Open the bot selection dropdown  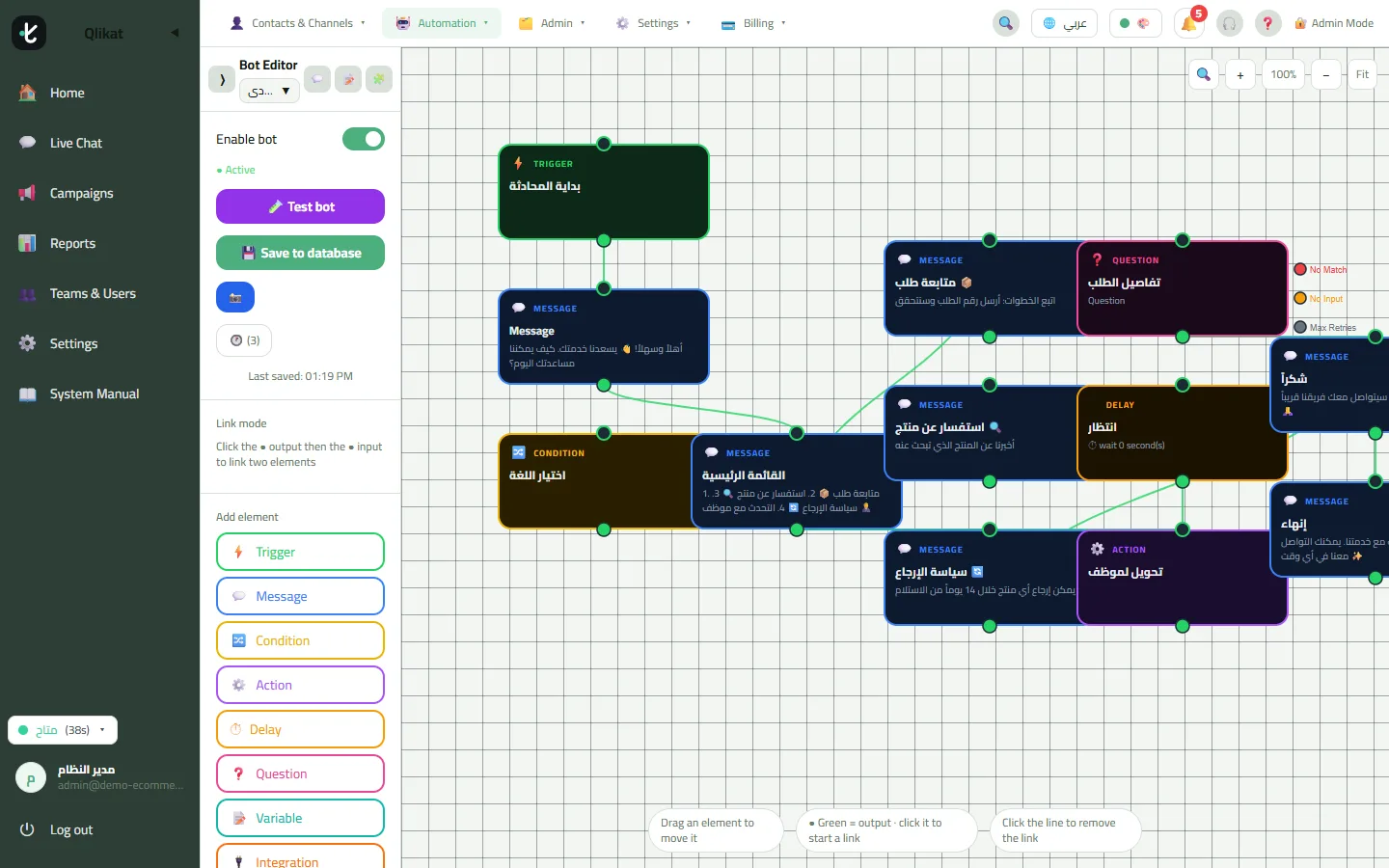pyautogui.click(x=269, y=91)
